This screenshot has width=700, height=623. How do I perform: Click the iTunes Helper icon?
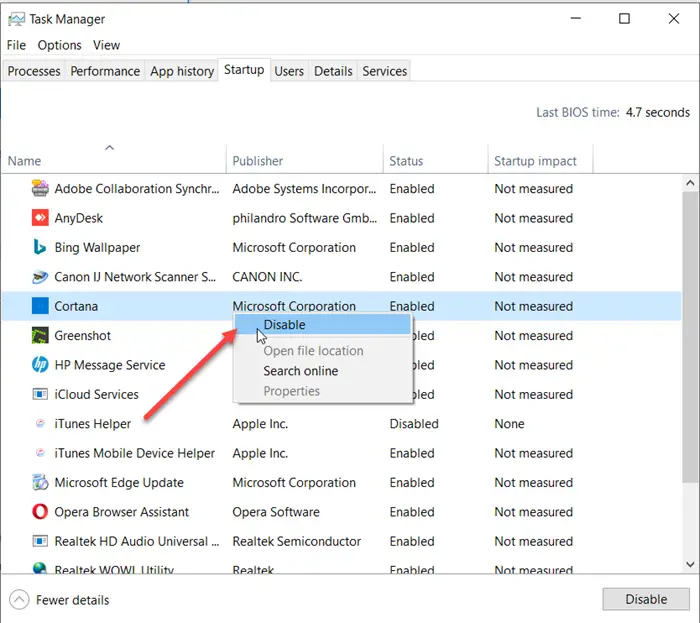pyautogui.click(x=40, y=424)
